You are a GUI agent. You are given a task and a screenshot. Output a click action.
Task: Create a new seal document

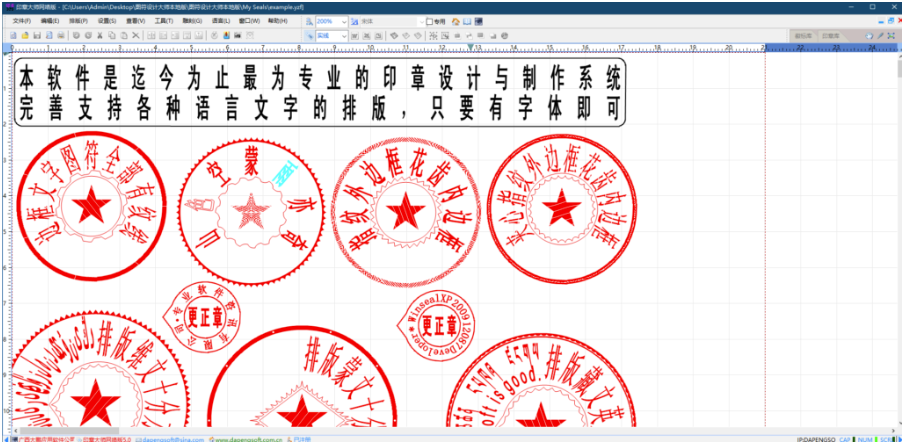point(13,36)
